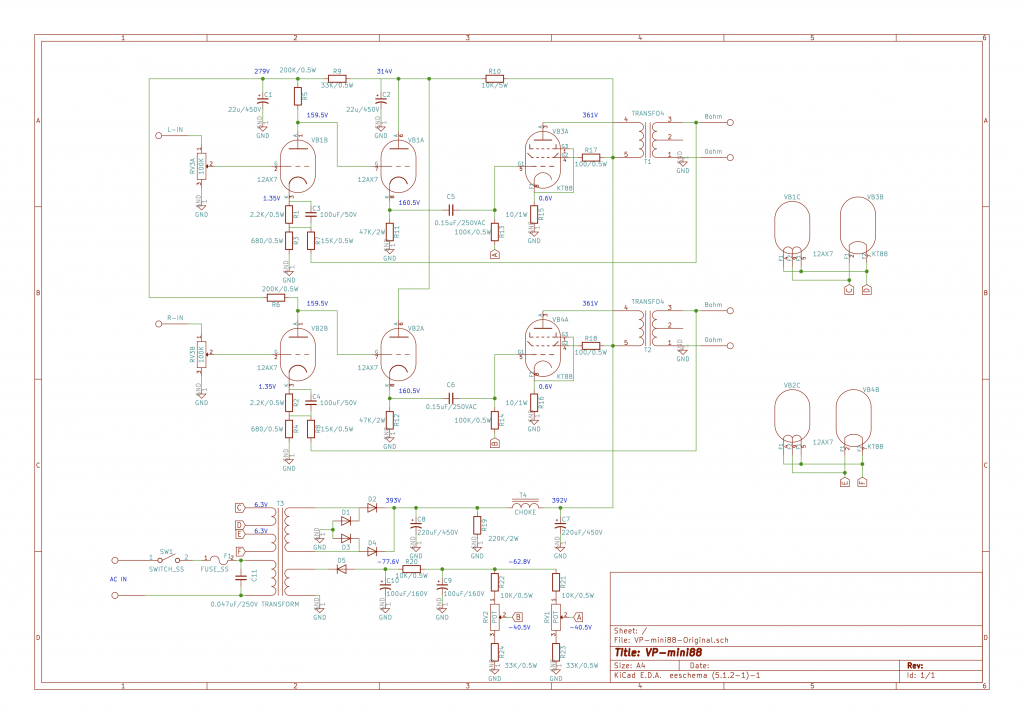Select the C11 capacitor near the fuse
1024x724 pixels.
pos(241,577)
